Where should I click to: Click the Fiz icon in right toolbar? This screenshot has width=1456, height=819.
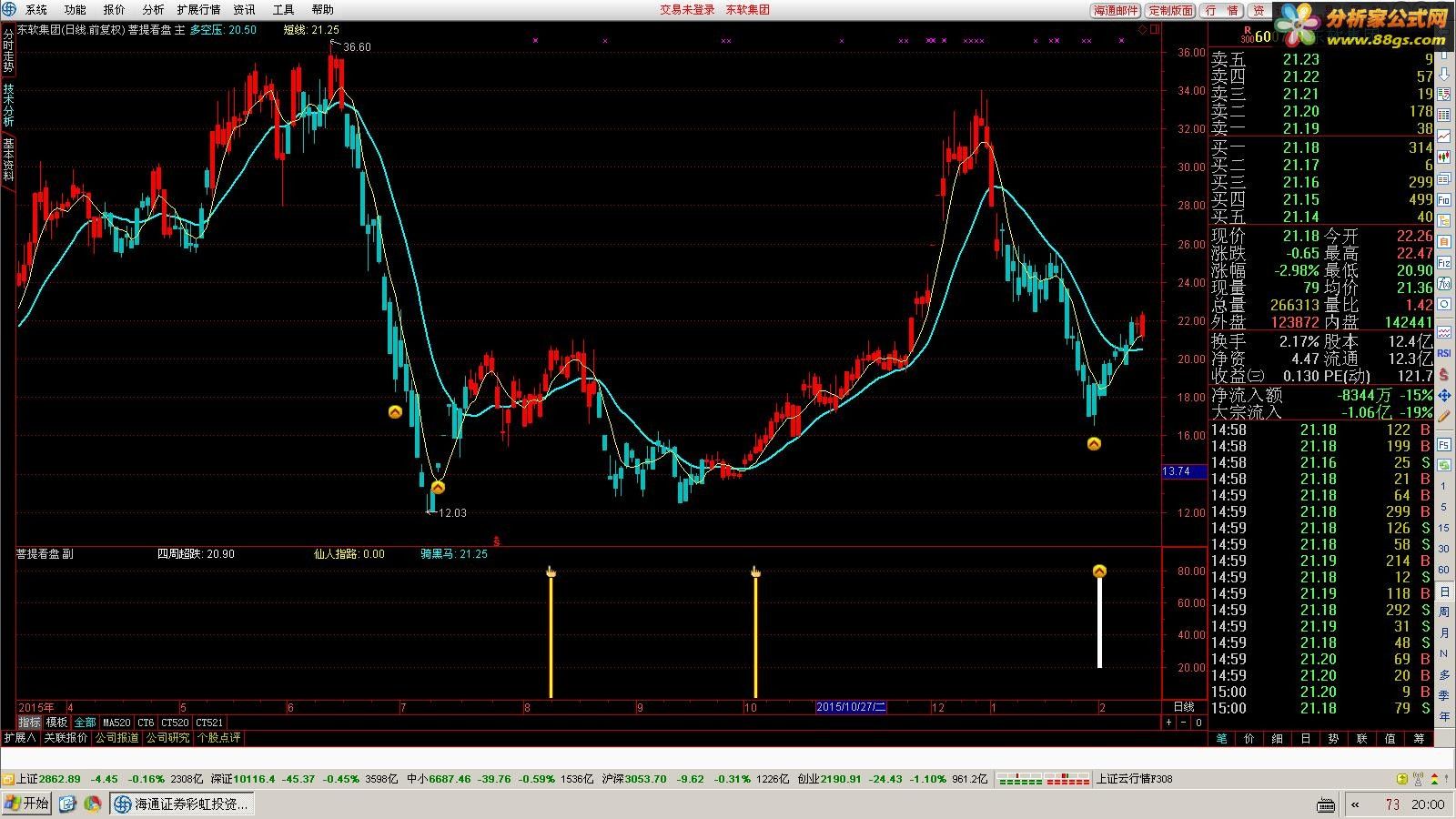pyautogui.click(x=1444, y=262)
